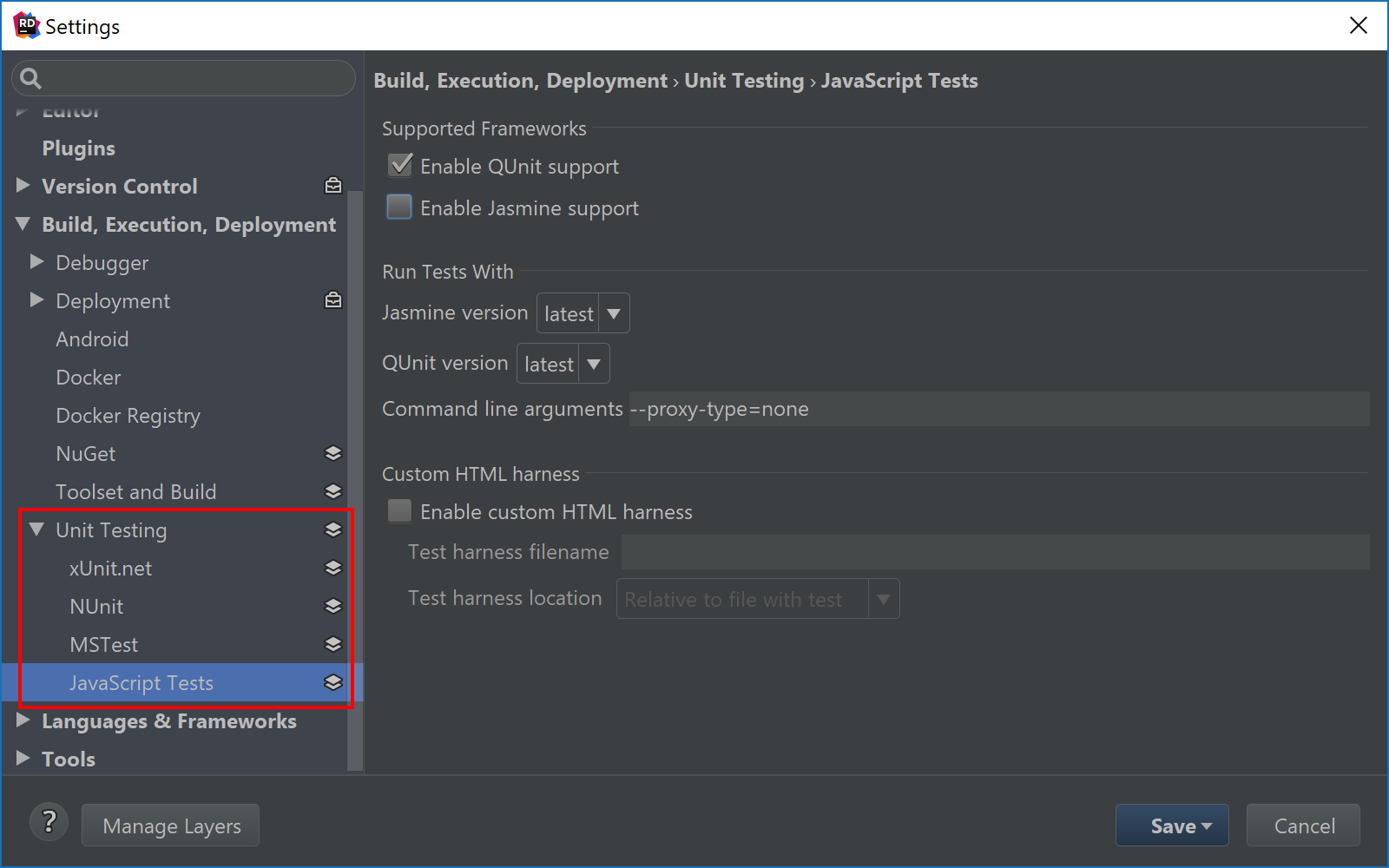Click the Test harness filename field
1389x868 pixels.
pos(996,552)
